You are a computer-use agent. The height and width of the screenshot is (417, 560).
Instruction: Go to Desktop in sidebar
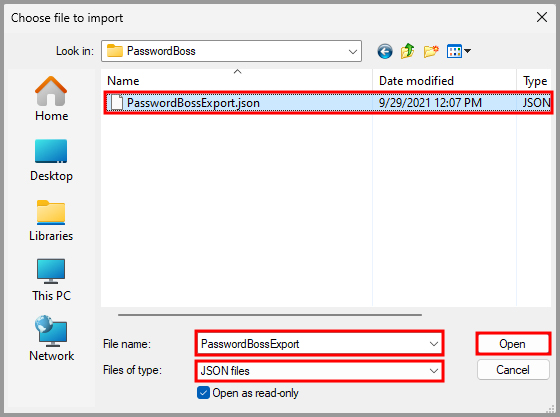coord(51,160)
